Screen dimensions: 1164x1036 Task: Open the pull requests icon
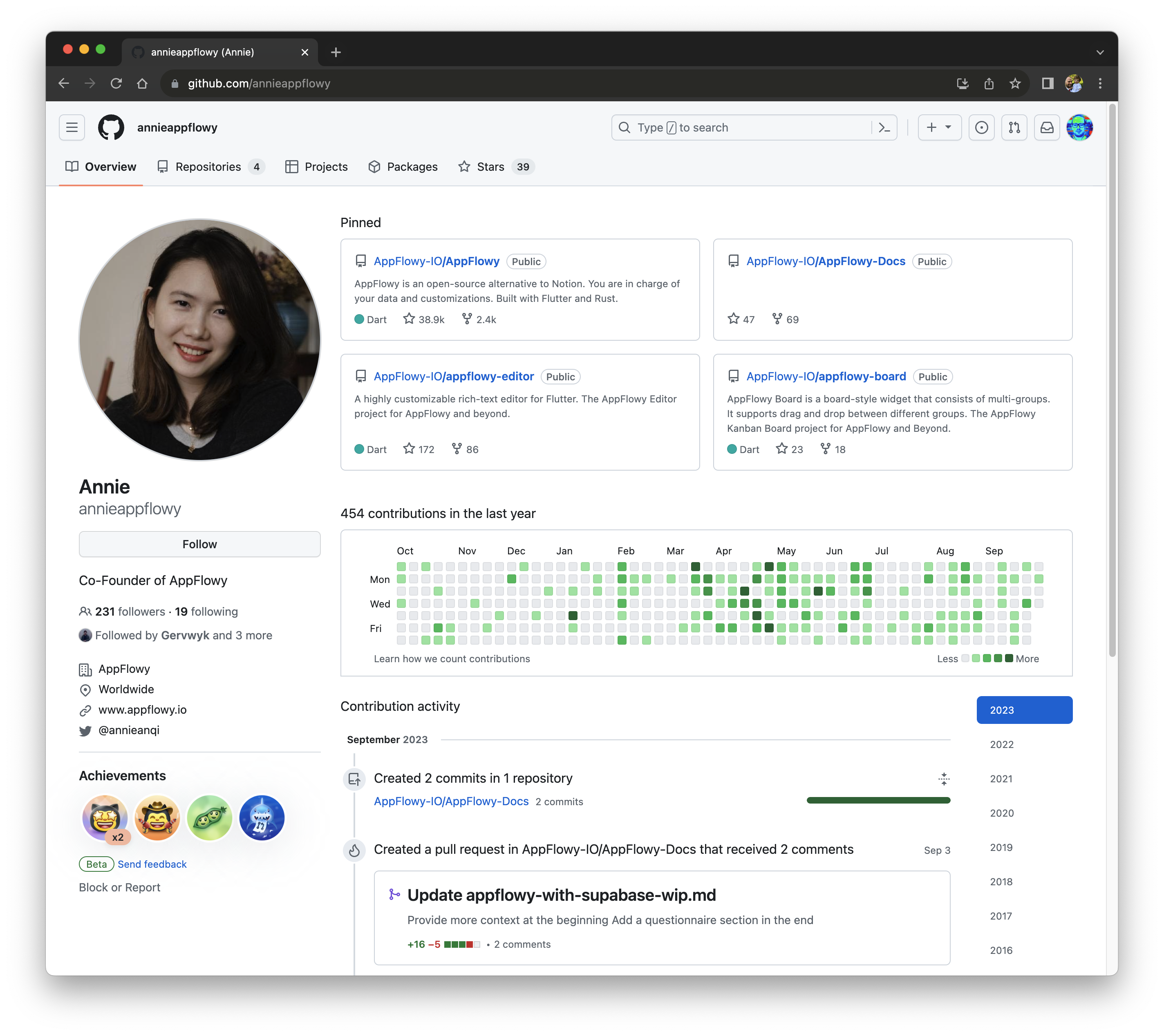coord(1014,127)
